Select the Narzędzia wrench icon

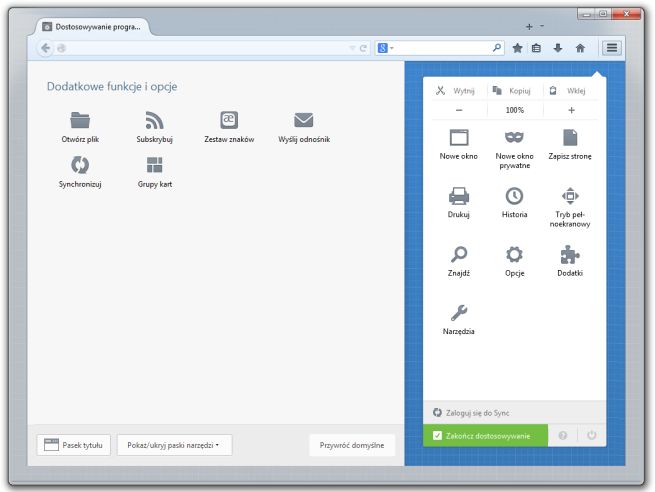(459, 313)
